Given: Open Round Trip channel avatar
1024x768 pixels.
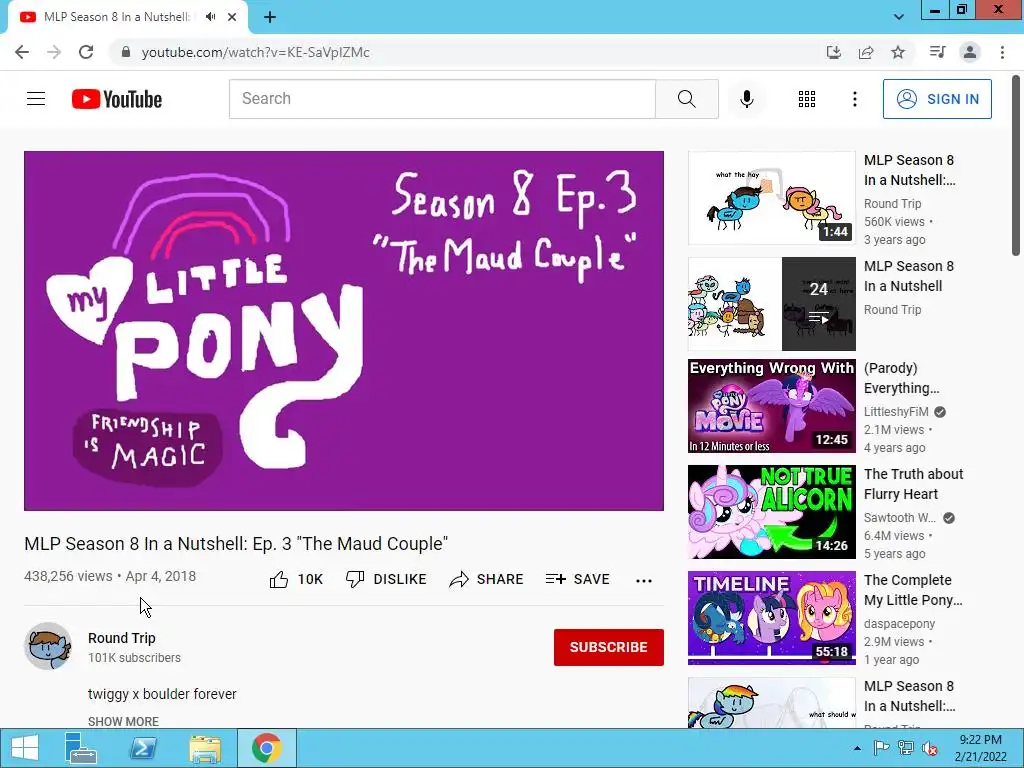Looking at the screenshot, I should coord(48,646).
